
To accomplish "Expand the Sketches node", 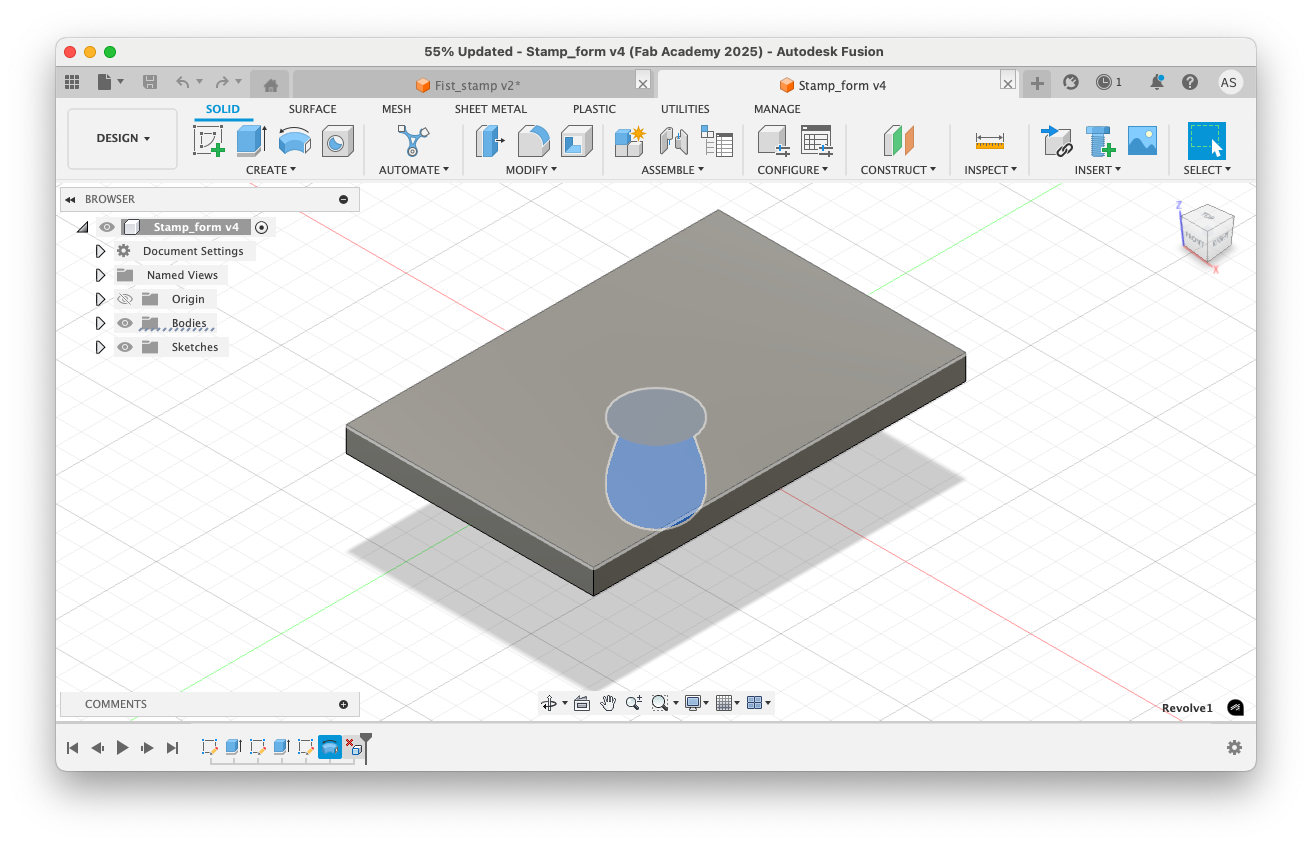I will pyautogui.click(x=100, y=347).
